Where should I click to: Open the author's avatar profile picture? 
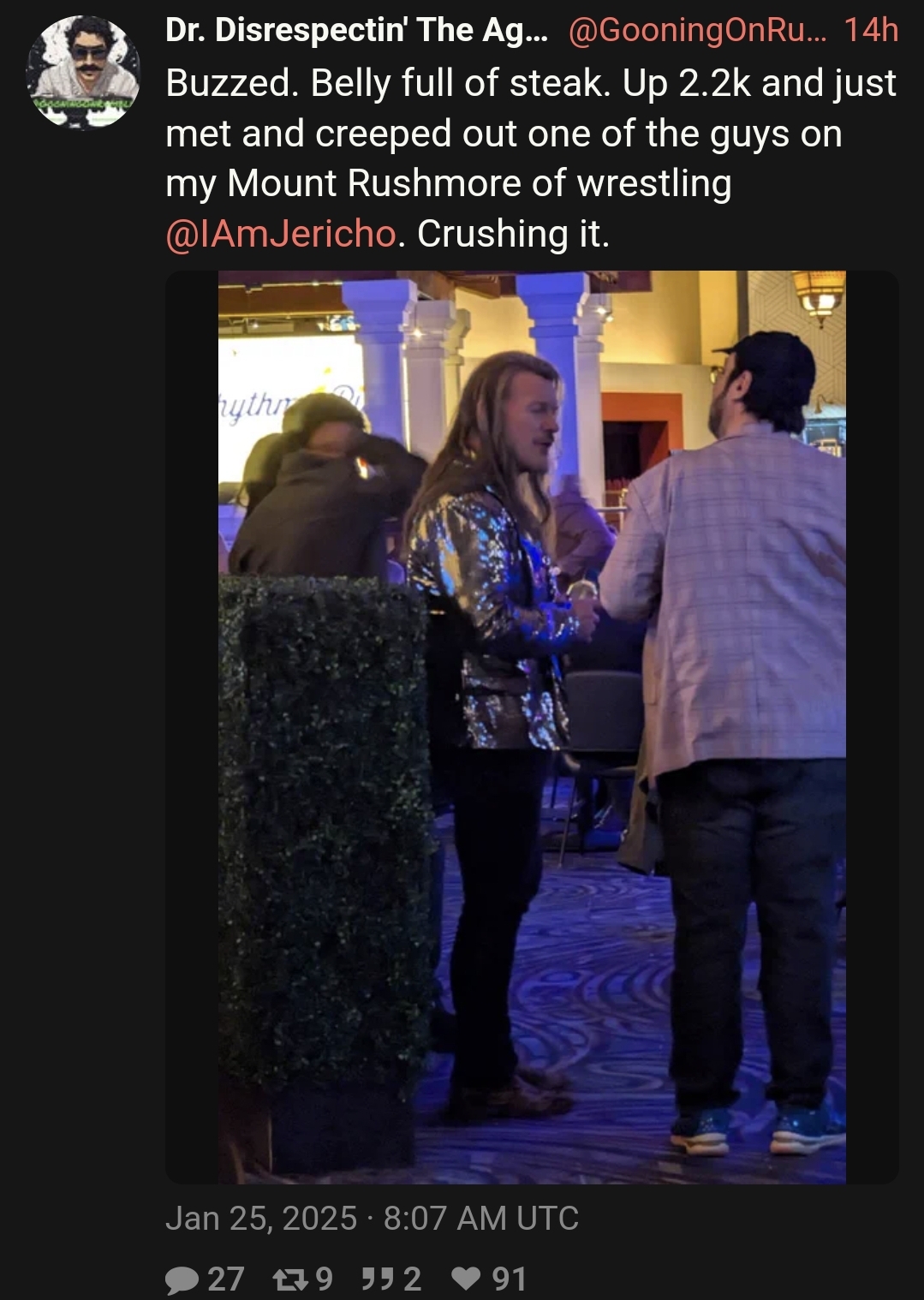(83, 73)
